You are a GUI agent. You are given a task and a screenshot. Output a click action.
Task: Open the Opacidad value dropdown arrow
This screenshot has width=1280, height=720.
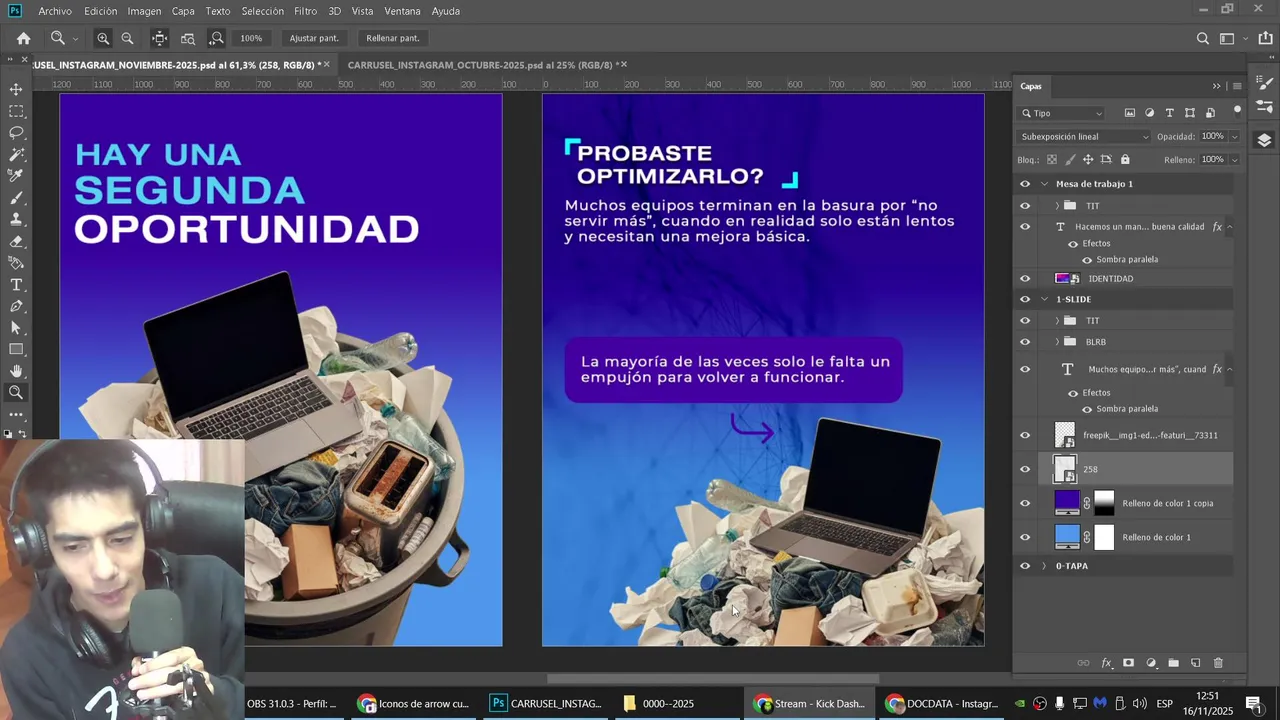coord(1234,136)
